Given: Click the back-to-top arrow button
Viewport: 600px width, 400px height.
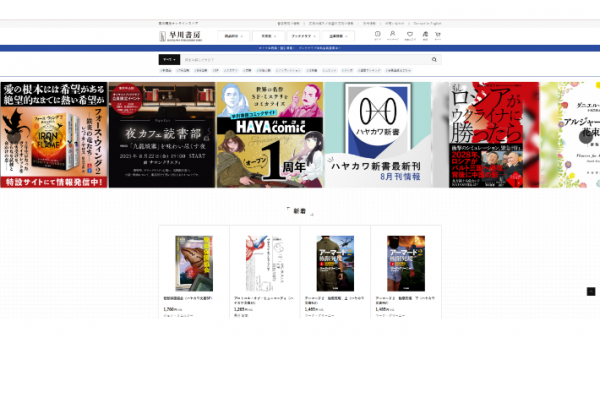Looking at the screenshot, I should (591, 292).
